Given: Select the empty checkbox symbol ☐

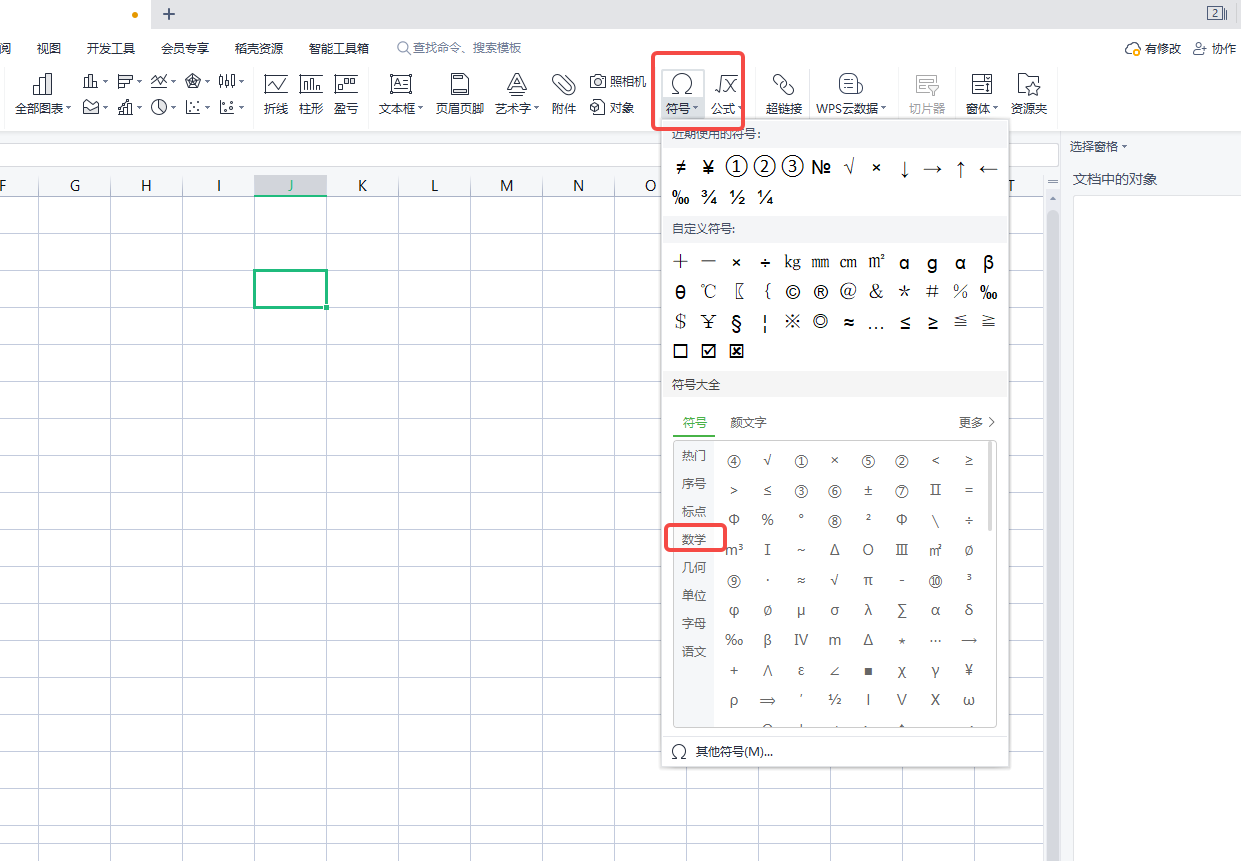Looking at the screenshot, I should point(680,351).
